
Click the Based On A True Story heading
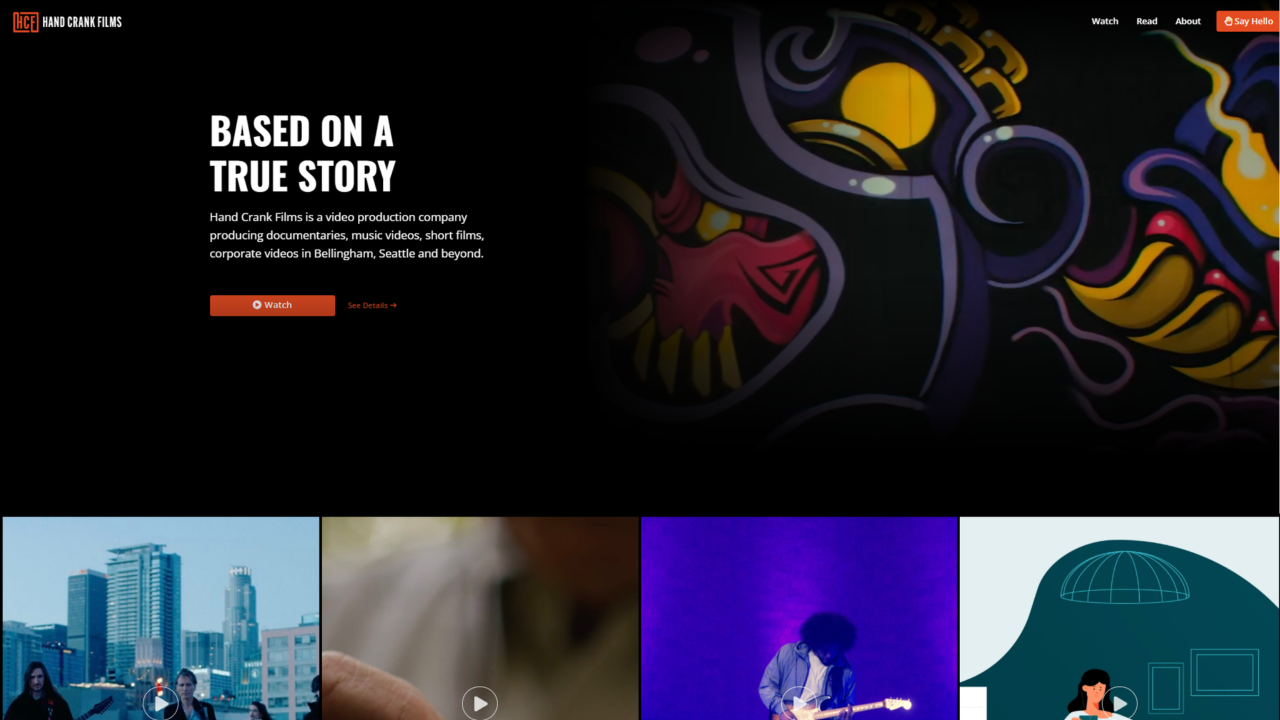click(303, 153)
